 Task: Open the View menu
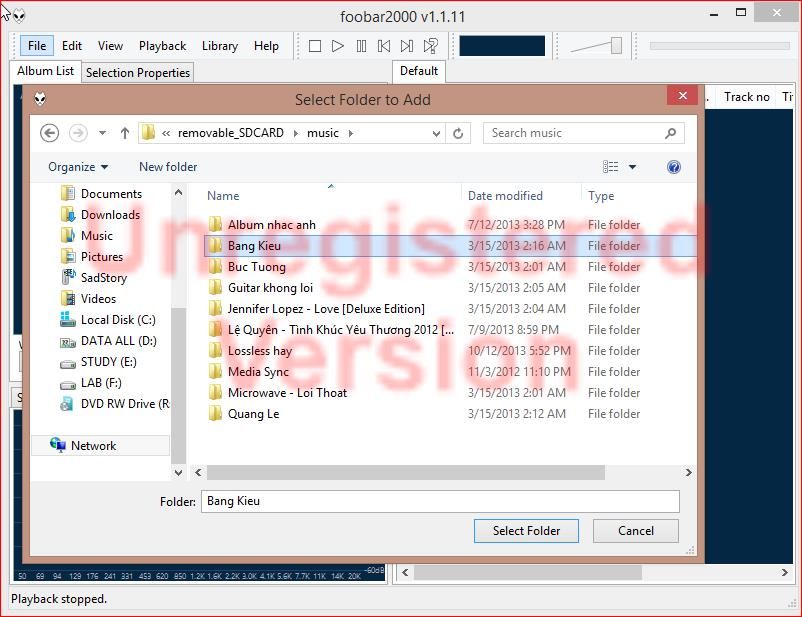point(110,46)
